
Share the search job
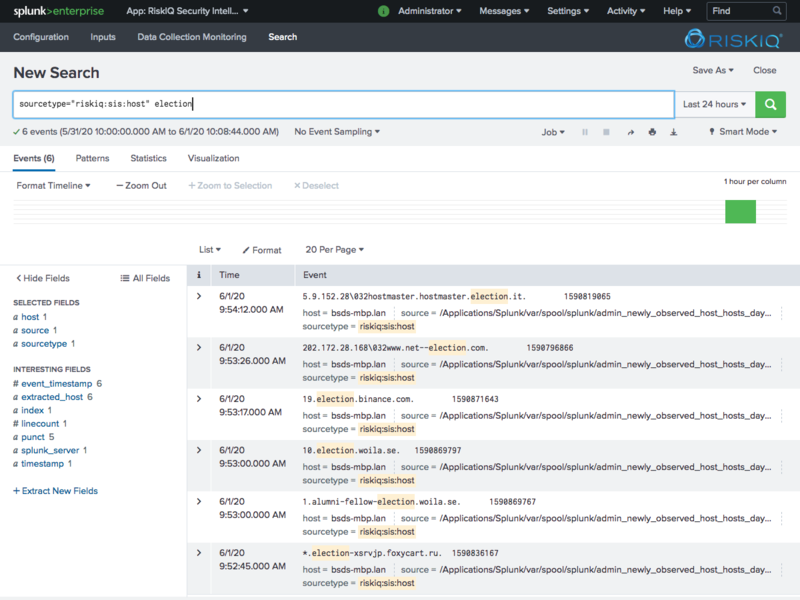(x=631, y=132)
